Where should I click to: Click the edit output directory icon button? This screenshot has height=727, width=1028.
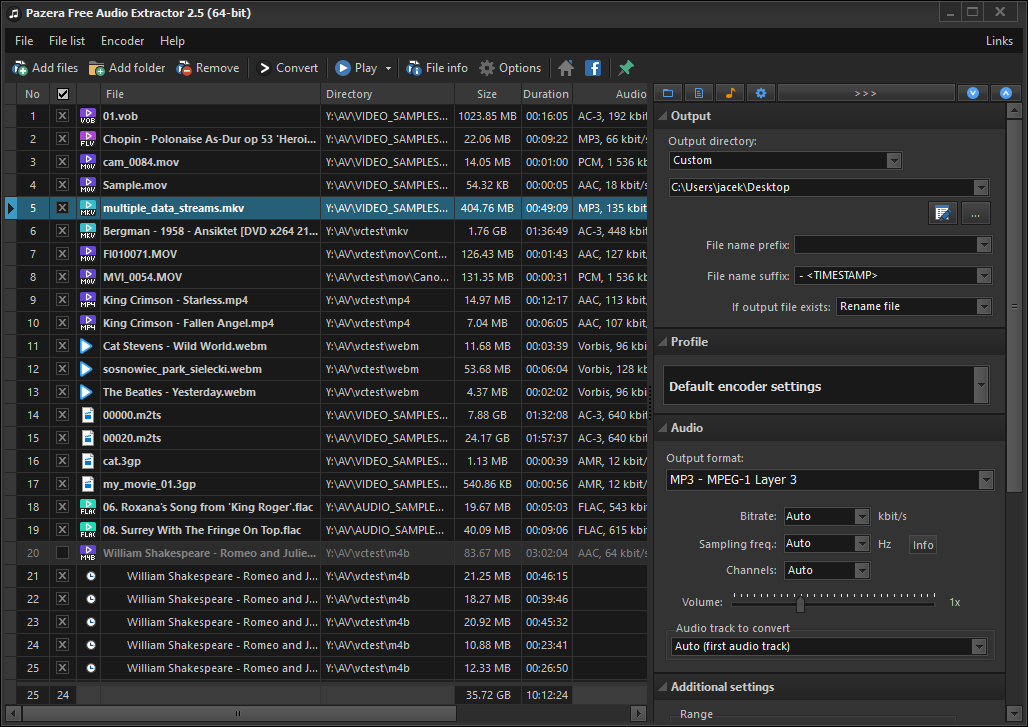943,214
